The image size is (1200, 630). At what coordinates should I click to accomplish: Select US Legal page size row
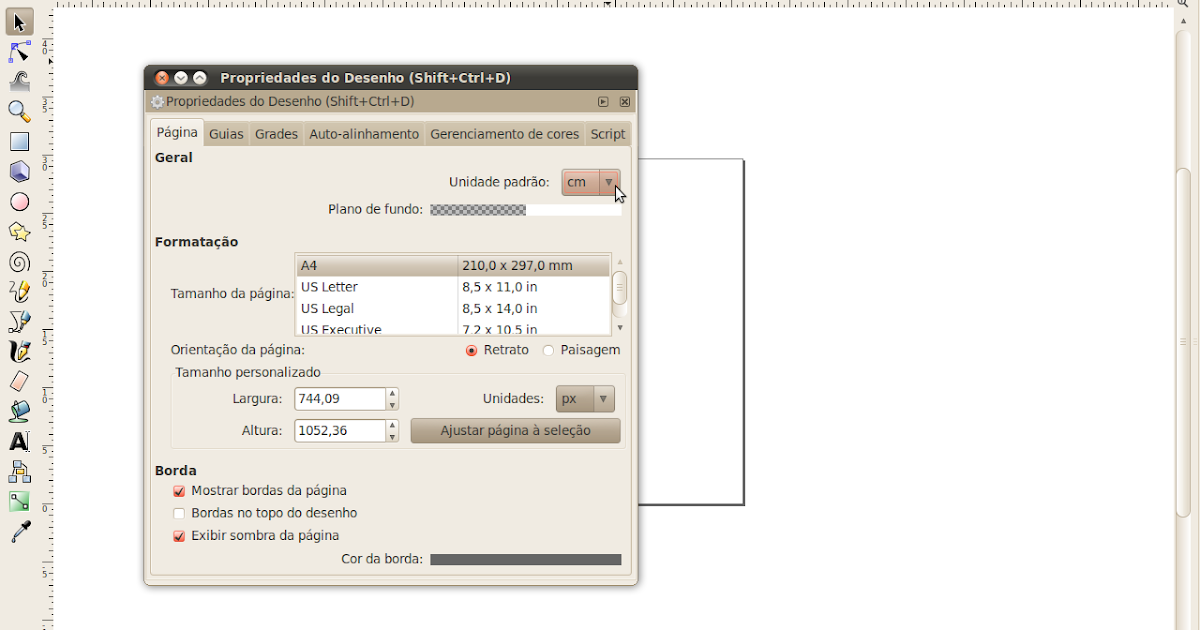click(x=454, y=309)
